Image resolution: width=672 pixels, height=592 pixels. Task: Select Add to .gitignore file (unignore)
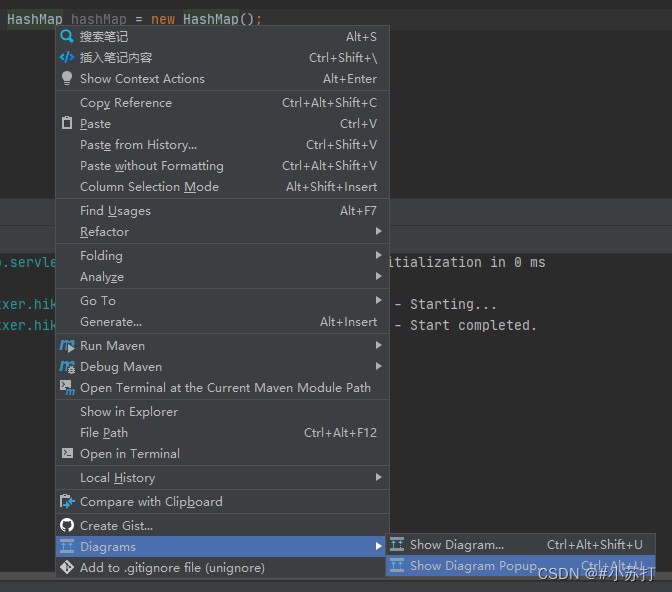222,568
